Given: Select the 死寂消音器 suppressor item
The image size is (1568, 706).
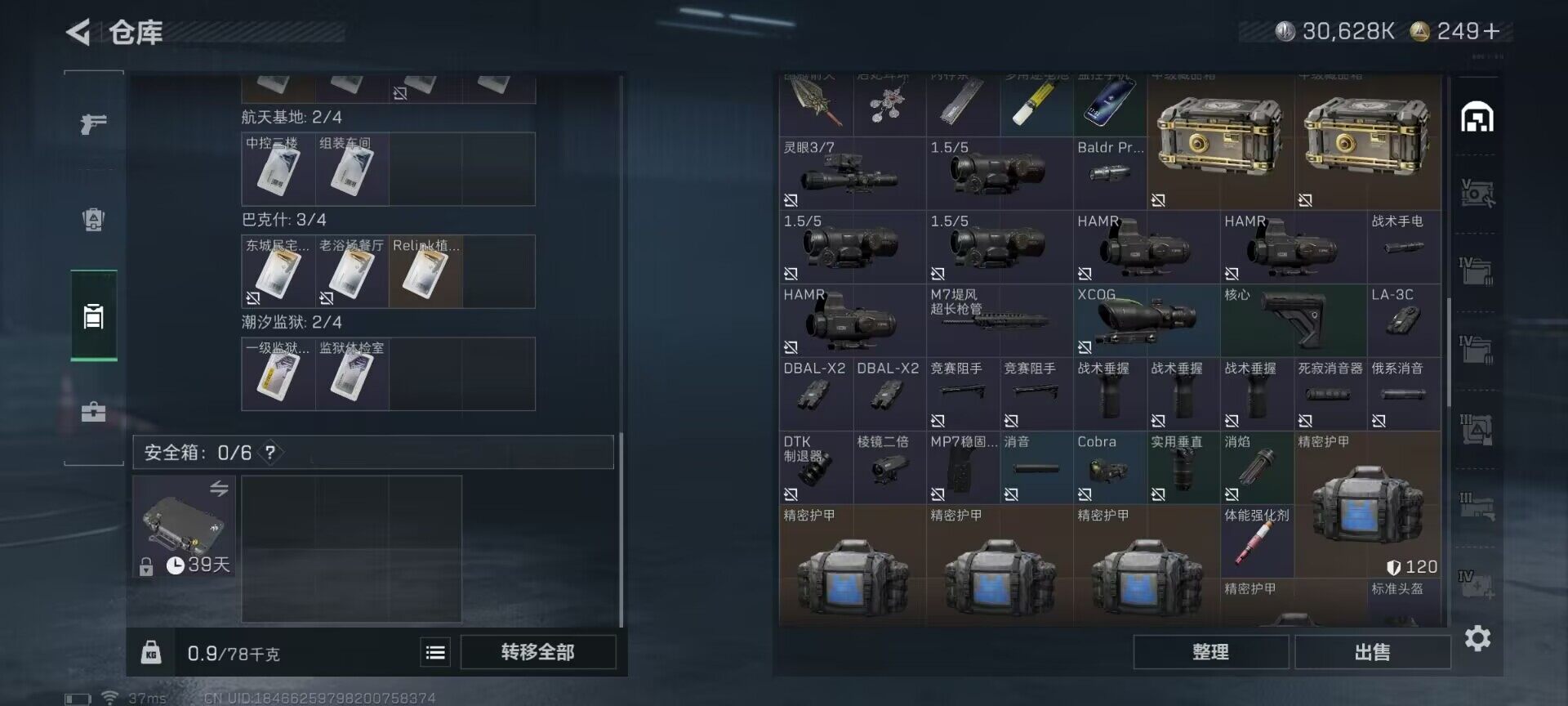Looking at the screenshot, I should click(1330, 394).
